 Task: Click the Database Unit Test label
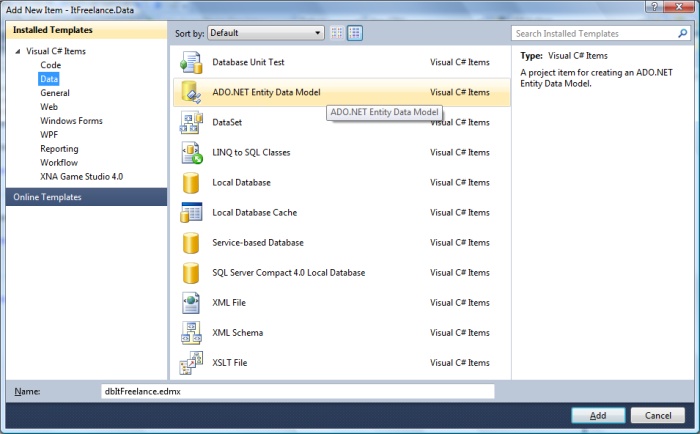click(x=248, y=63)
